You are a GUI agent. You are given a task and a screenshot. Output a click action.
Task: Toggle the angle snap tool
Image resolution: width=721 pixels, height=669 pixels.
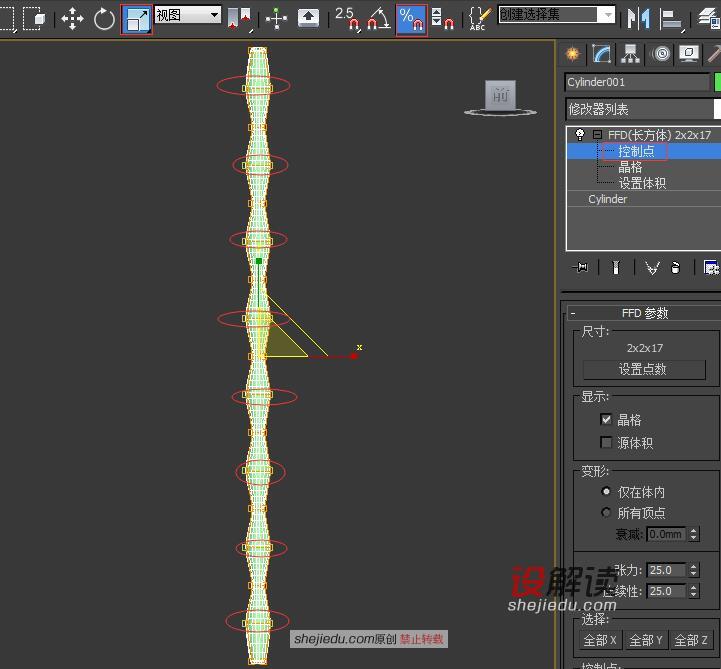(378, 19)
